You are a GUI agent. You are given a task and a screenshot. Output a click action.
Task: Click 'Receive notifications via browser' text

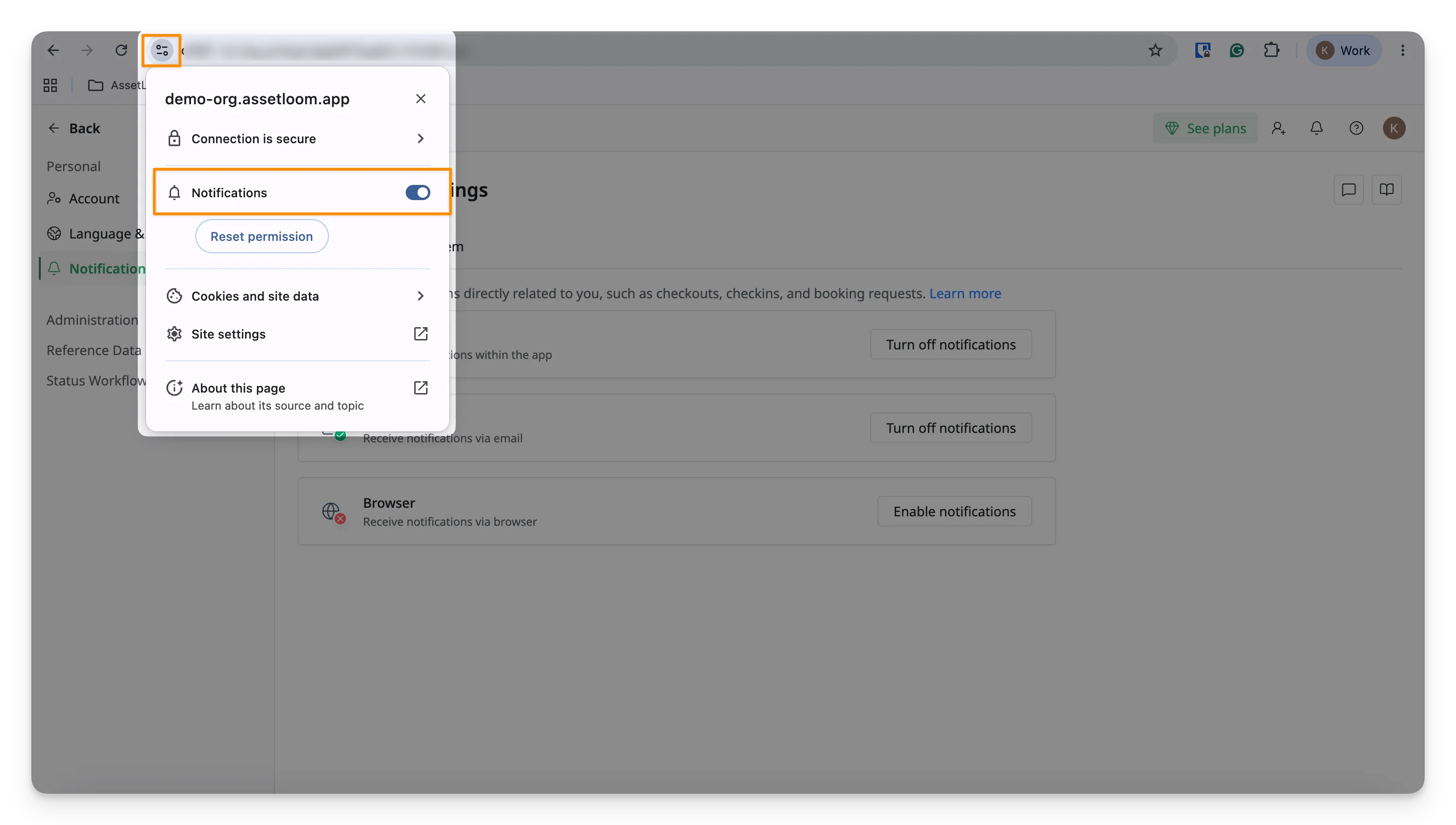[450, 521]
